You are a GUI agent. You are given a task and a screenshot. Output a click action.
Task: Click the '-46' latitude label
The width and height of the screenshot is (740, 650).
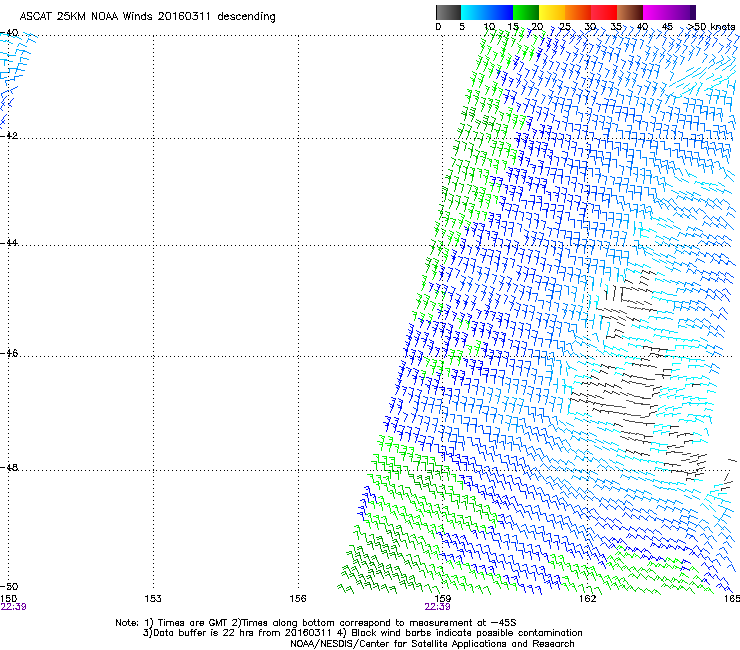click(x=9, y=353)
